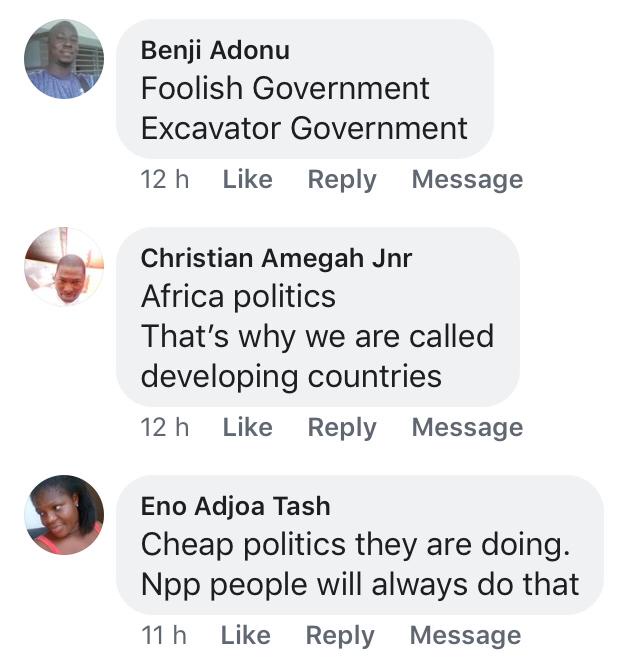Like Eno Adjoa Tash's comment

point(245,636)
